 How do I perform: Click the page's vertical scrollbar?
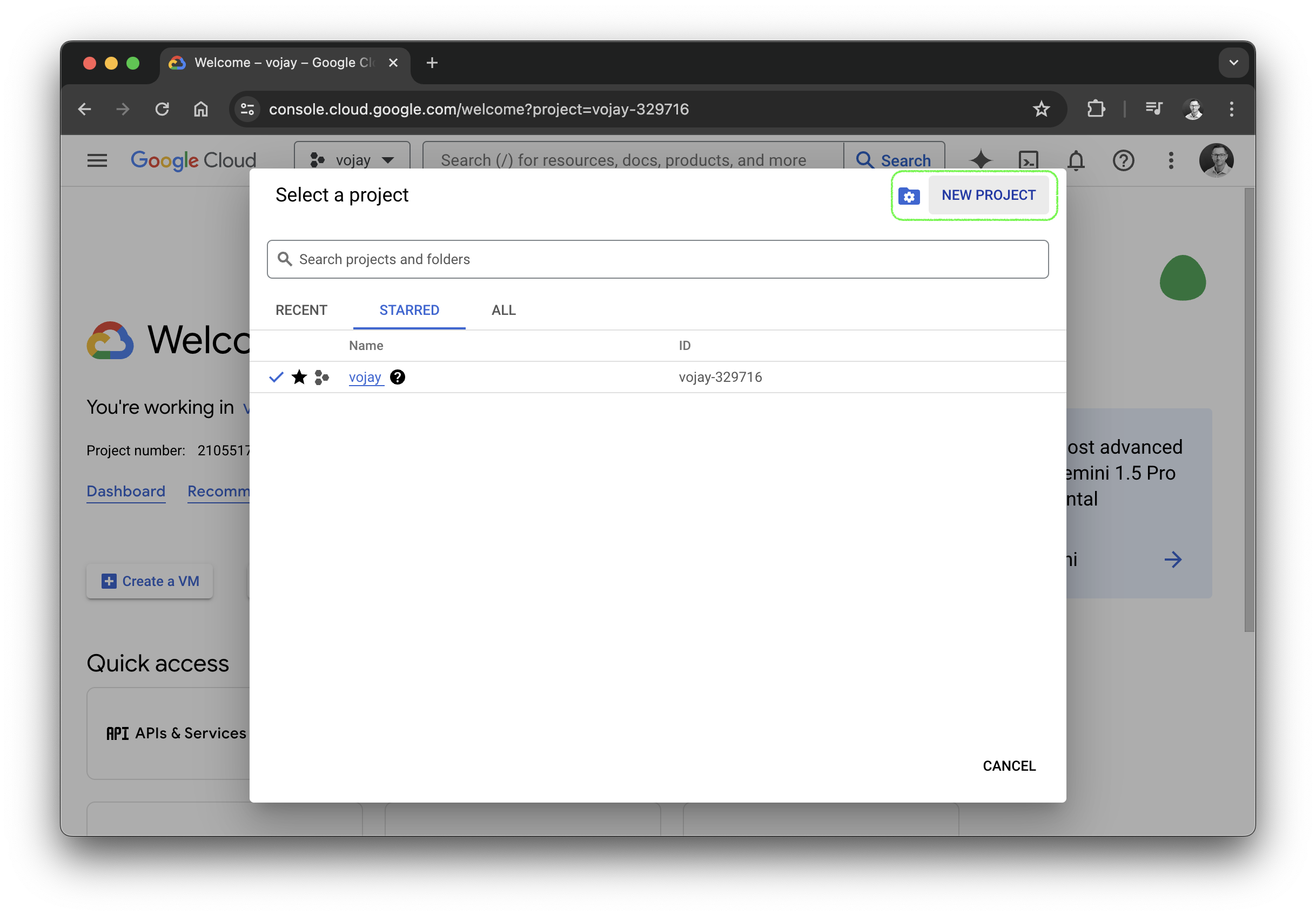click(x=1249, y=409)
